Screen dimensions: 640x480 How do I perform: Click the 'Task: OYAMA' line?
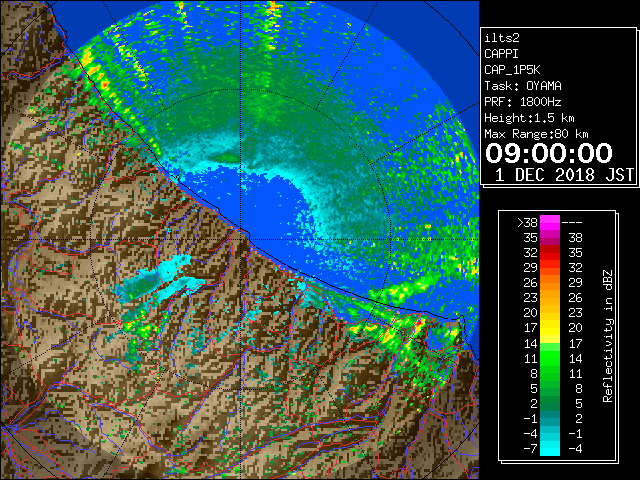click(523, 86)
